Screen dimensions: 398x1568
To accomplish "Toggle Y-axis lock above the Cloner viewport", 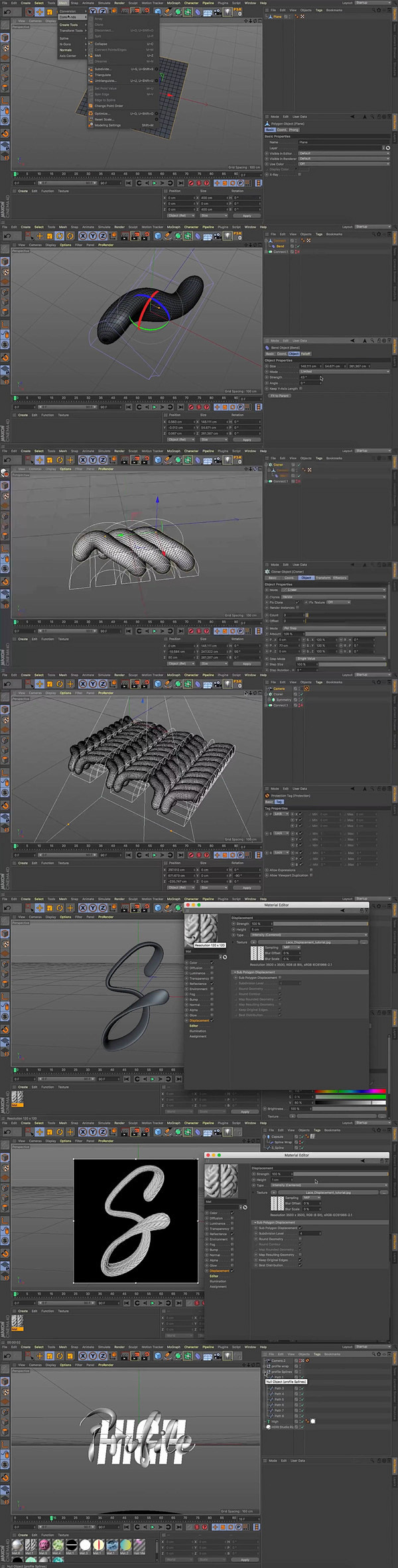I will 93,460.
